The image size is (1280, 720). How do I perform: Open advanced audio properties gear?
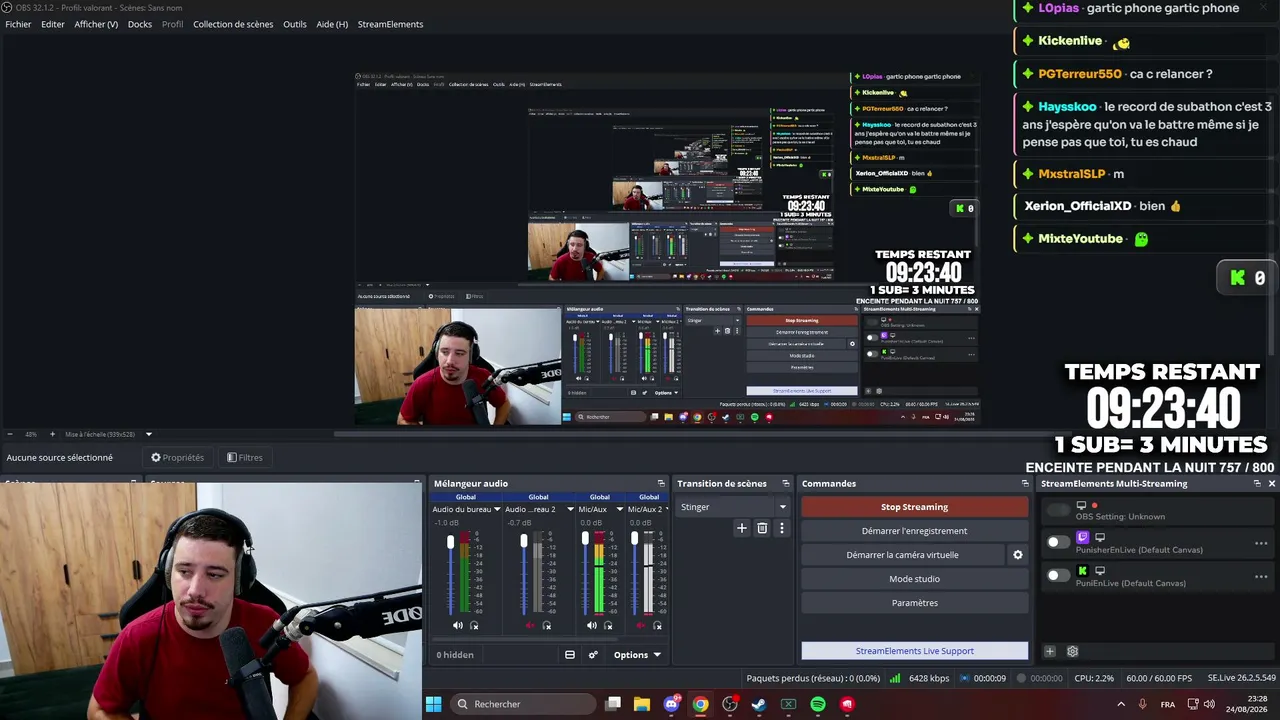coord(593,655)
